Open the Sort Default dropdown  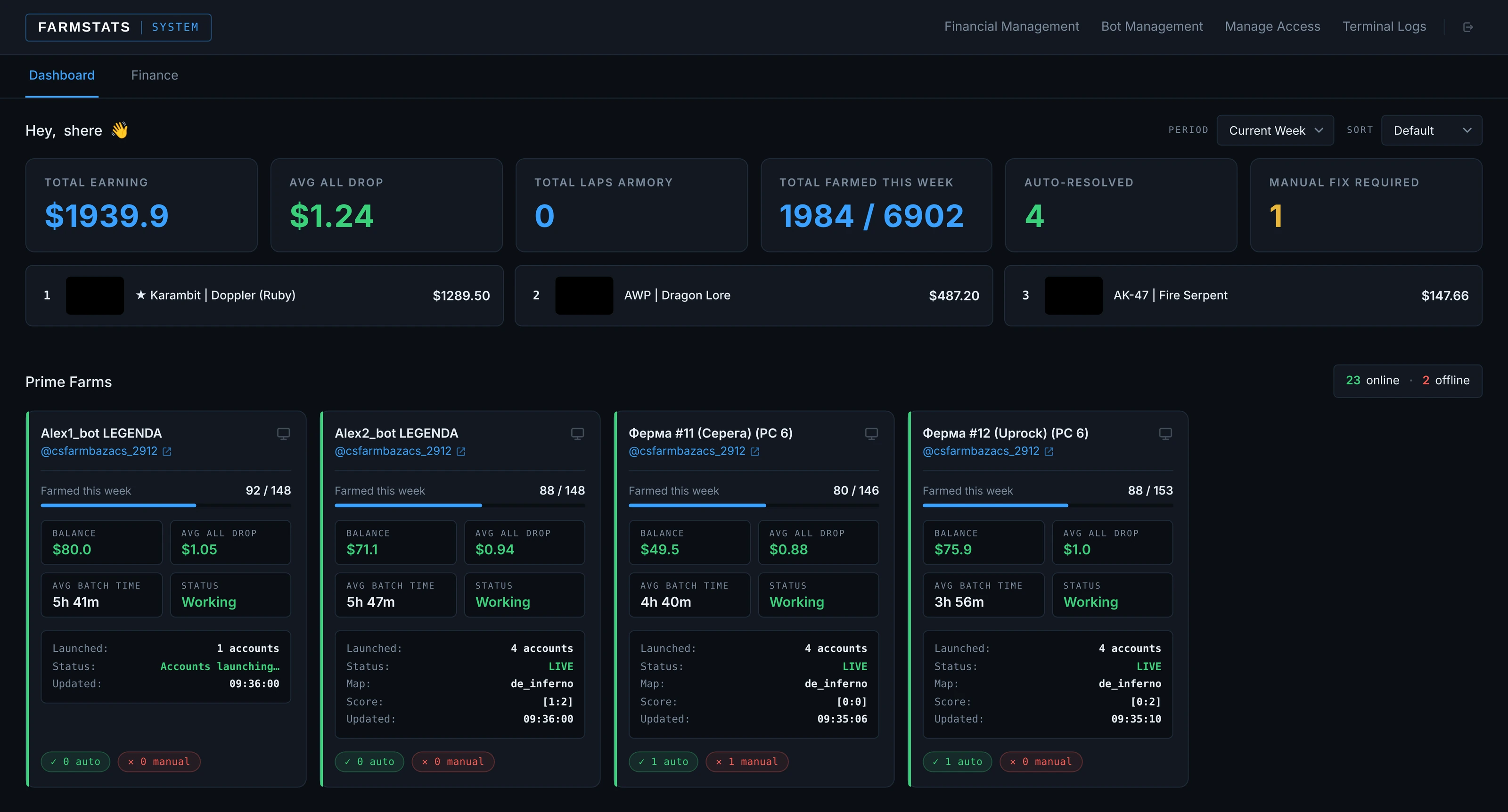coord(1431,130)
